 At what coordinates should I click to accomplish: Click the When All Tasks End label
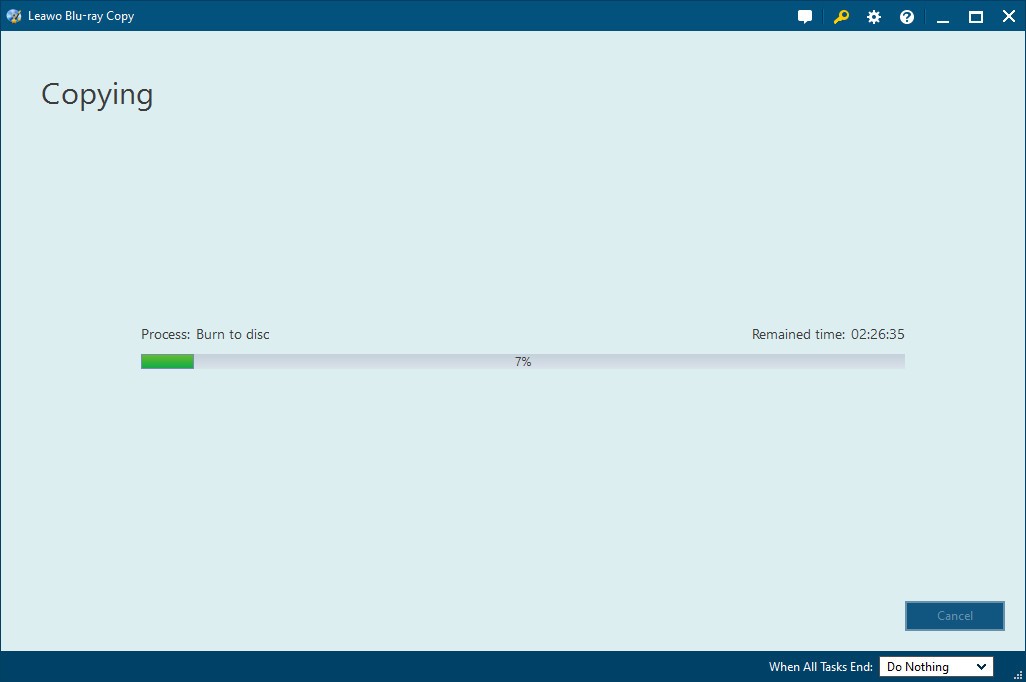(821, 666)
